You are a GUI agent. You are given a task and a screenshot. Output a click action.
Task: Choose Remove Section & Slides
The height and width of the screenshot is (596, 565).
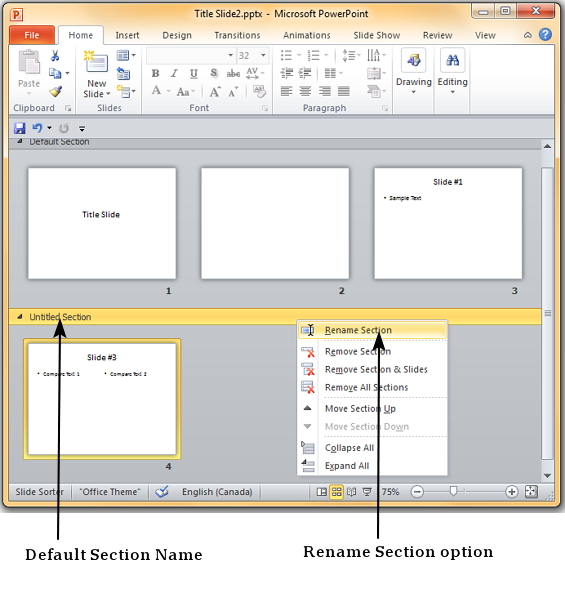tap(372, 369)
